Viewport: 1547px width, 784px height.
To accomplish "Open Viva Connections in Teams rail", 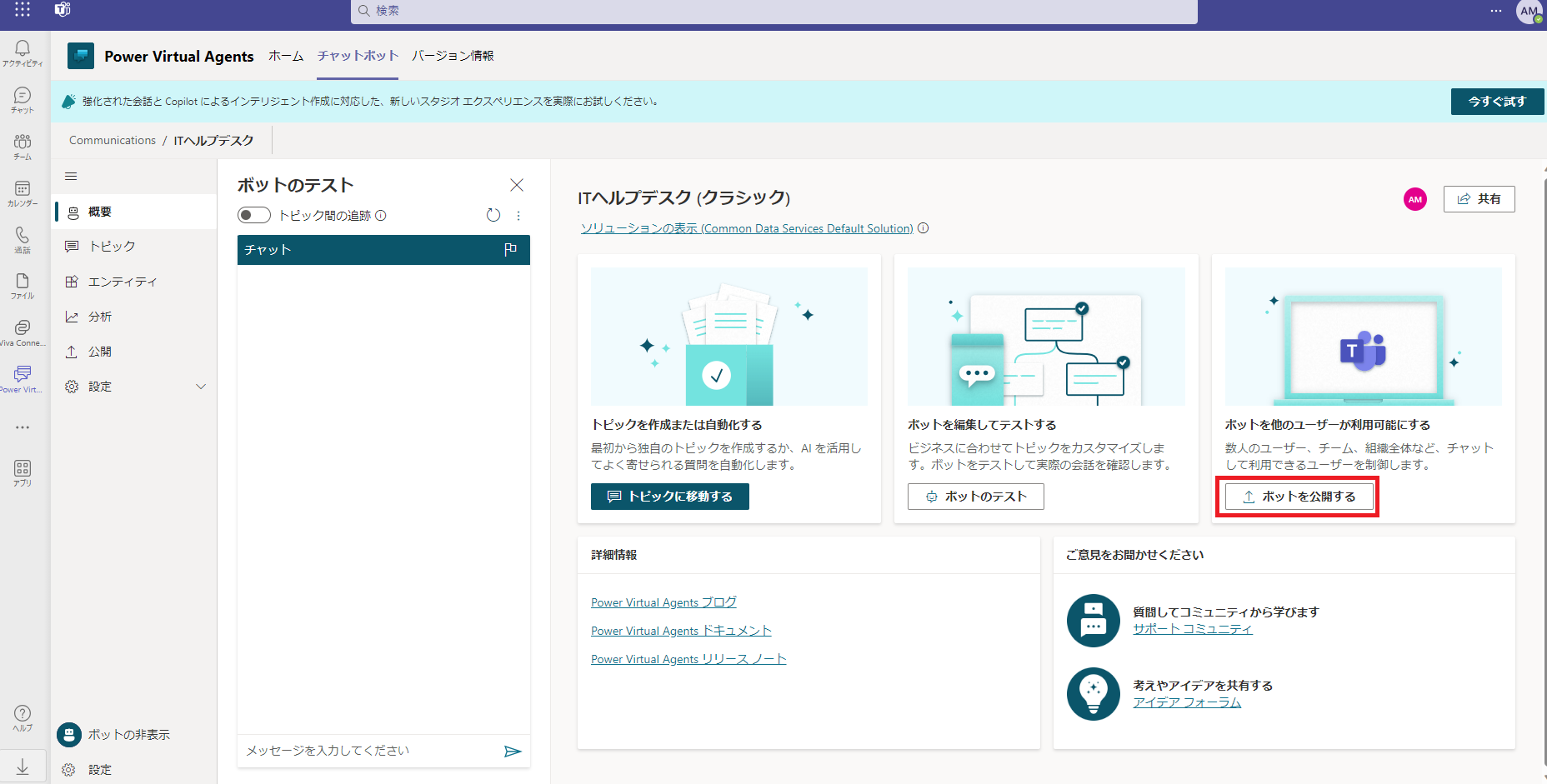I will [23, 332].
